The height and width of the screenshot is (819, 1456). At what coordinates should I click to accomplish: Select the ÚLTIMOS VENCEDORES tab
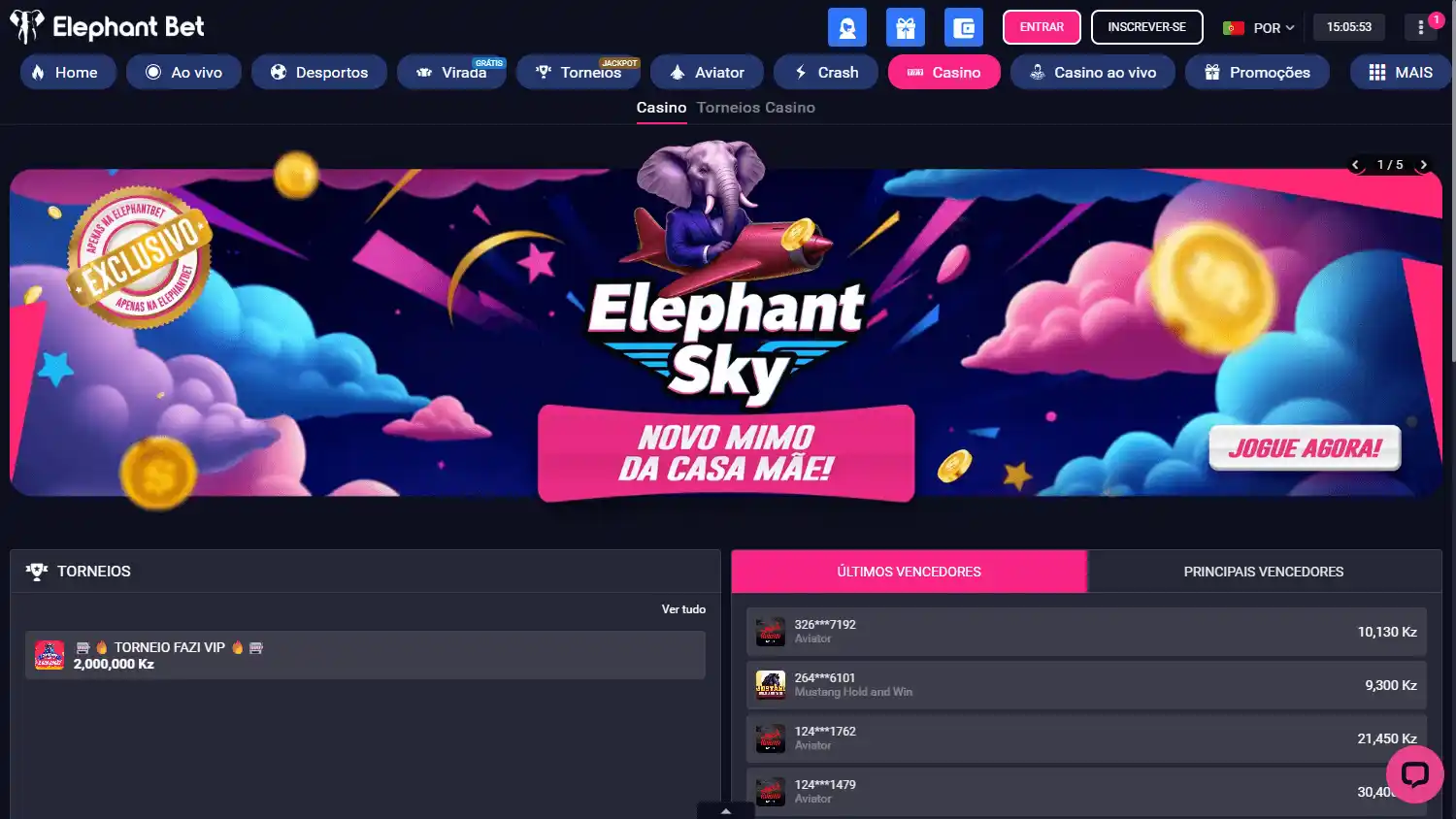coord(909,572)
